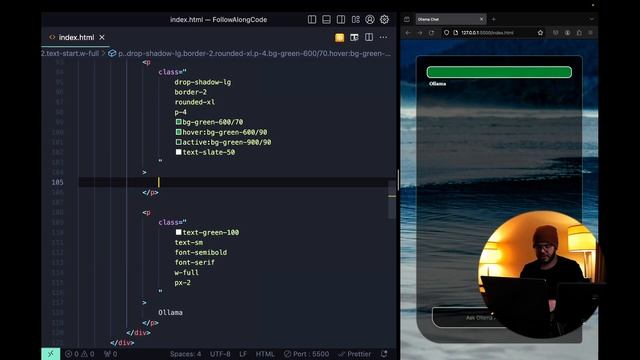
Task: Open the browser list all tabs chevron
Action: (x=592, y=19)
